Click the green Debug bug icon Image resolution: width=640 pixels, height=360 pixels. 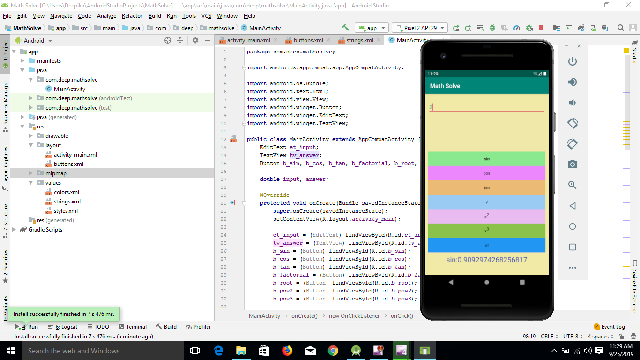(492, 28)
